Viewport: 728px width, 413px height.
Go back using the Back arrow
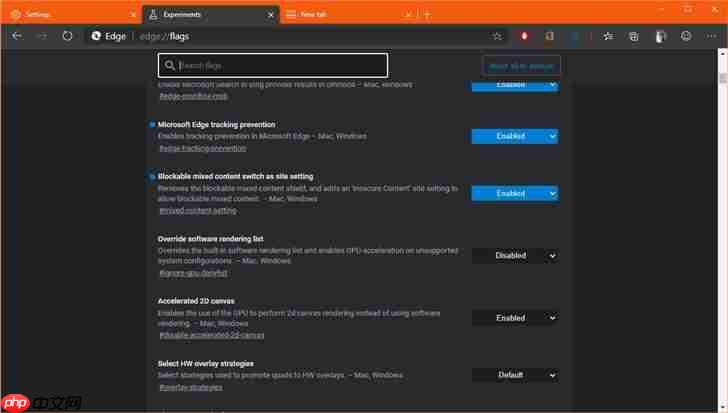17,36
